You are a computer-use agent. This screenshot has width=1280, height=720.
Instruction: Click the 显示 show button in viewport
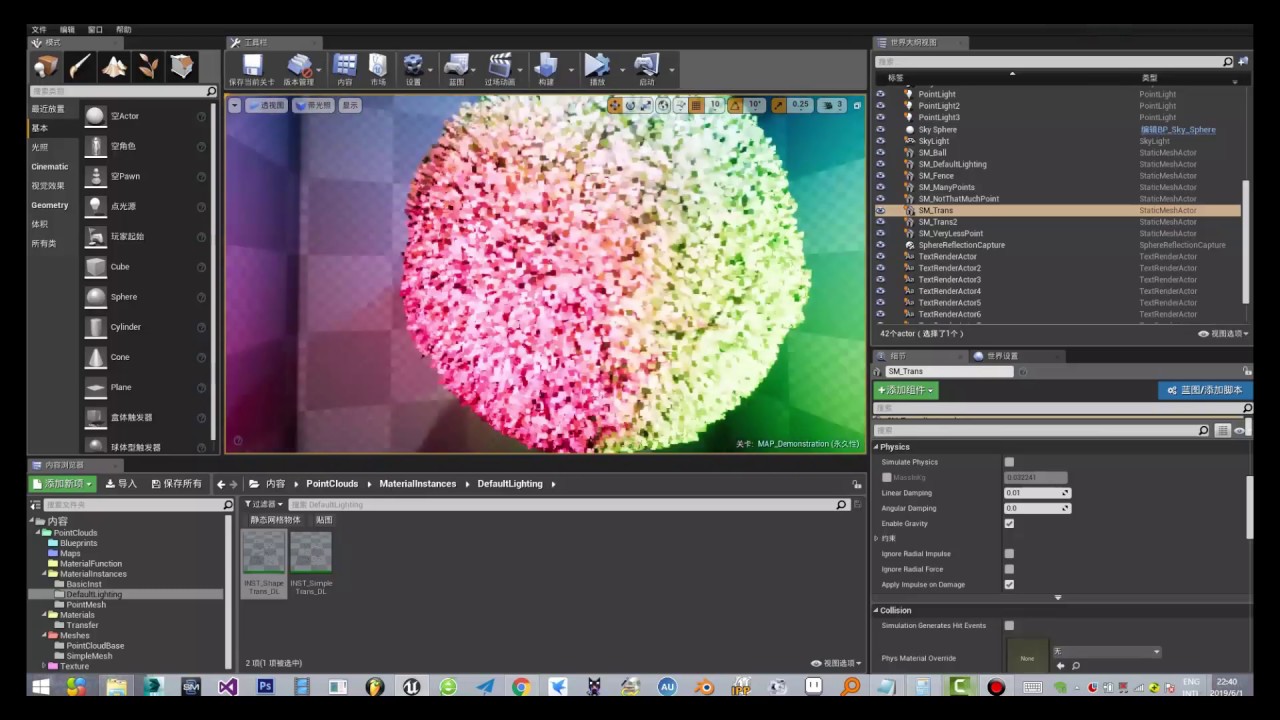[x=350, y=105]
